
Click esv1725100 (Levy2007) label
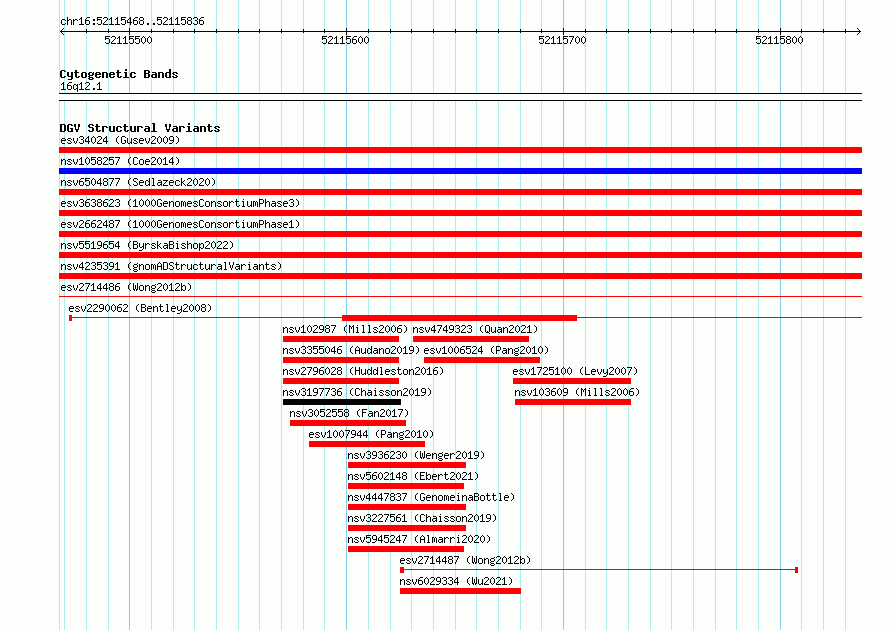tap(575, 371)
